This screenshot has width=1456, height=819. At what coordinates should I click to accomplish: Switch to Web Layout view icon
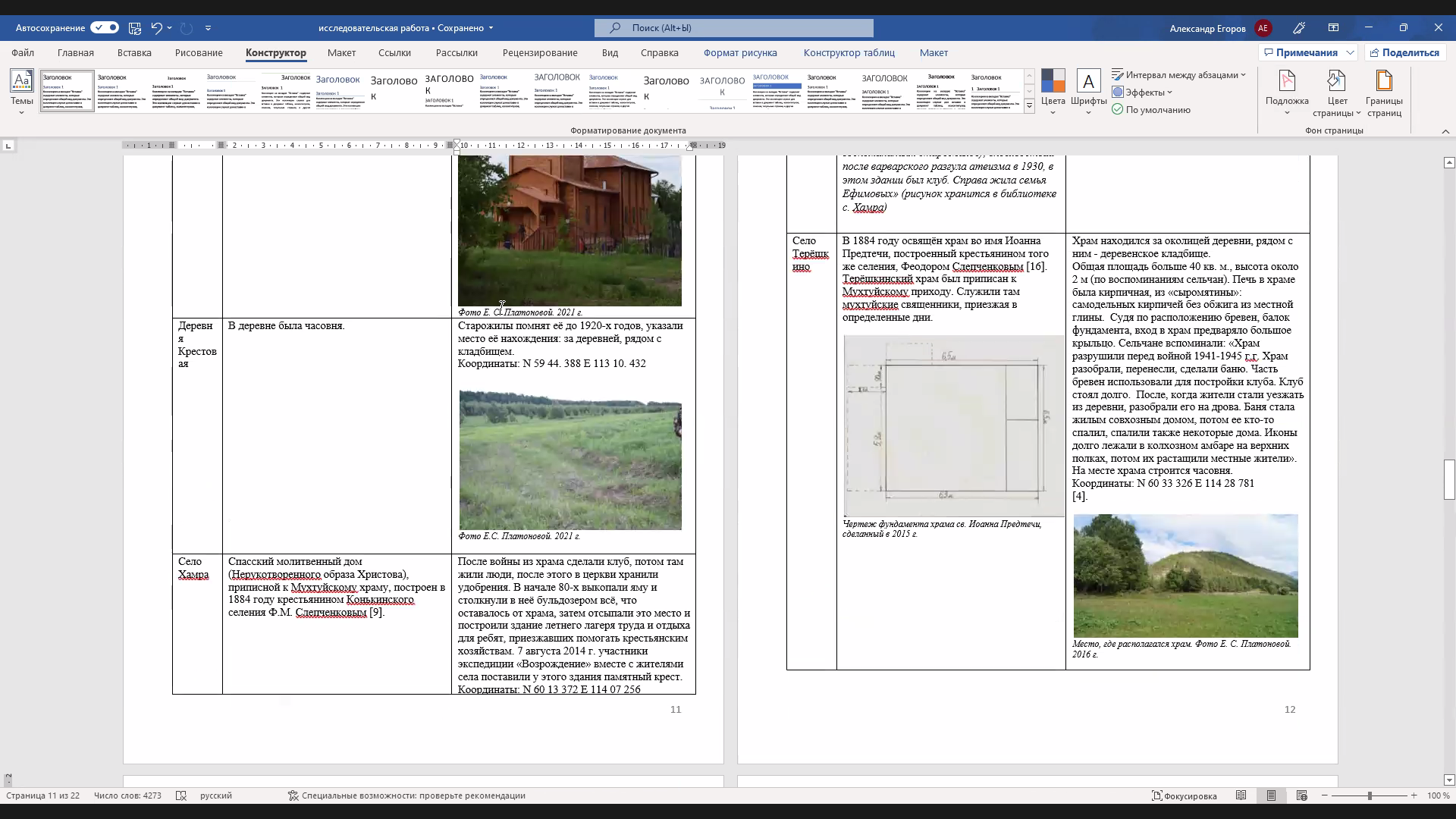coord(1302,795)
